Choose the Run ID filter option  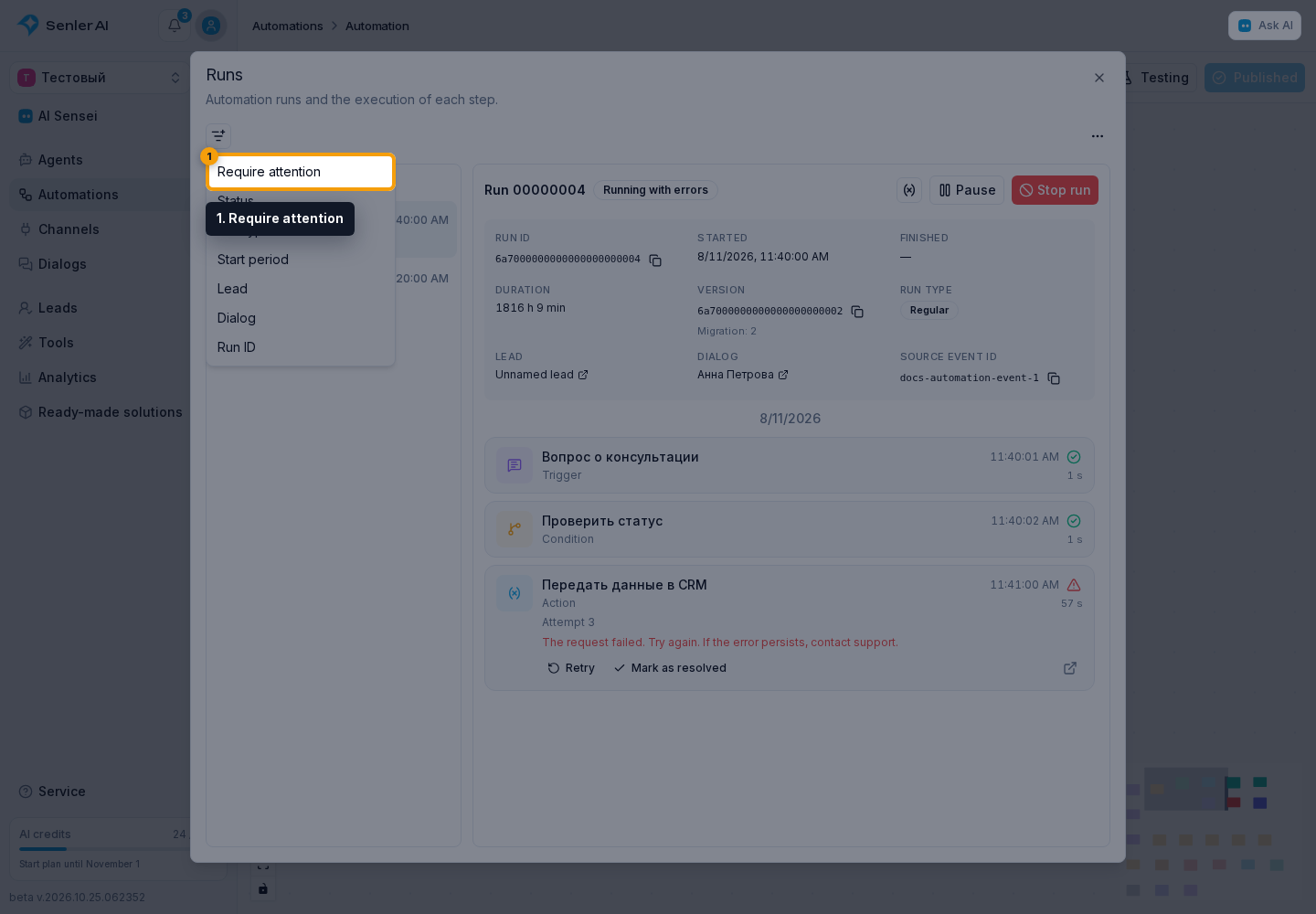click(301, 347)
